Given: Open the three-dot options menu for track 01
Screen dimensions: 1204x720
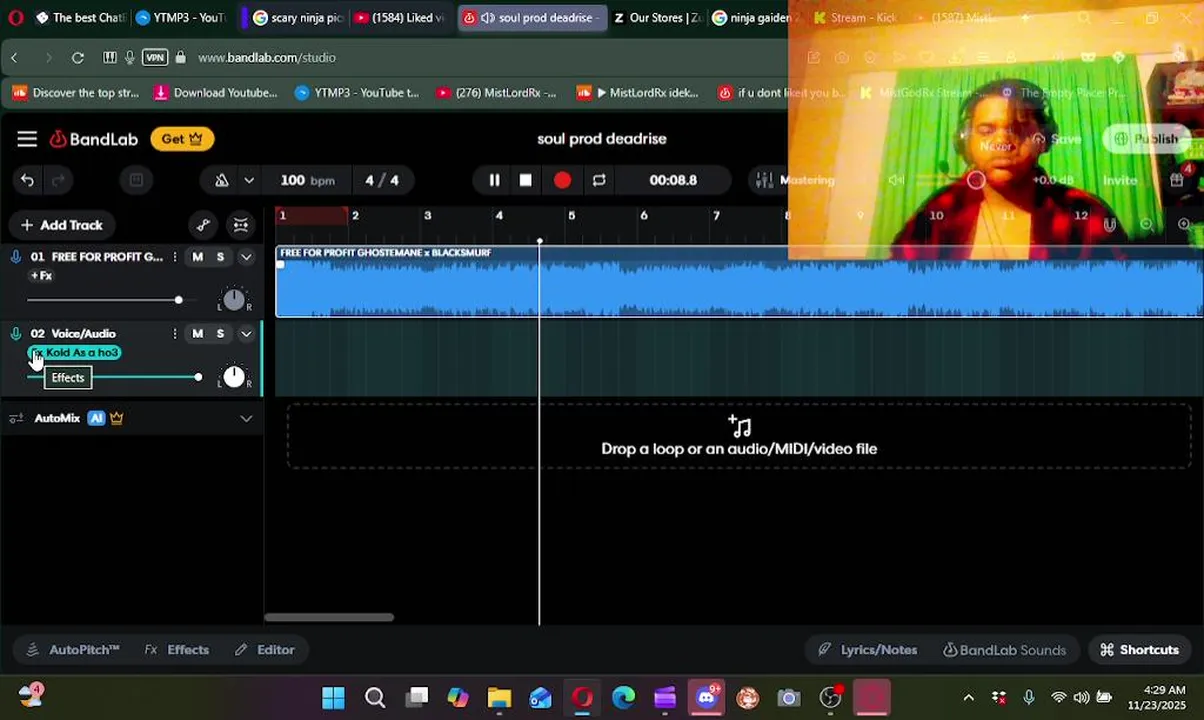Looking at the screenshot, I should point(175,257).
